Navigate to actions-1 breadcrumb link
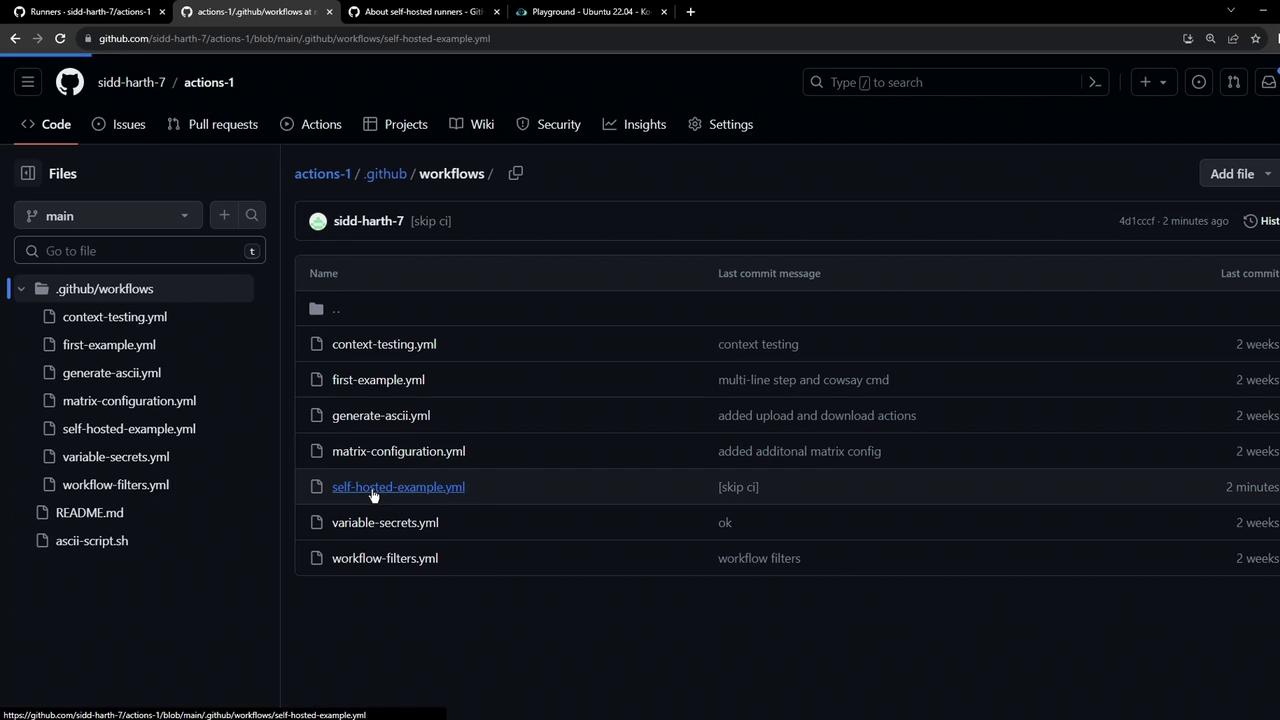 point(323,174)
